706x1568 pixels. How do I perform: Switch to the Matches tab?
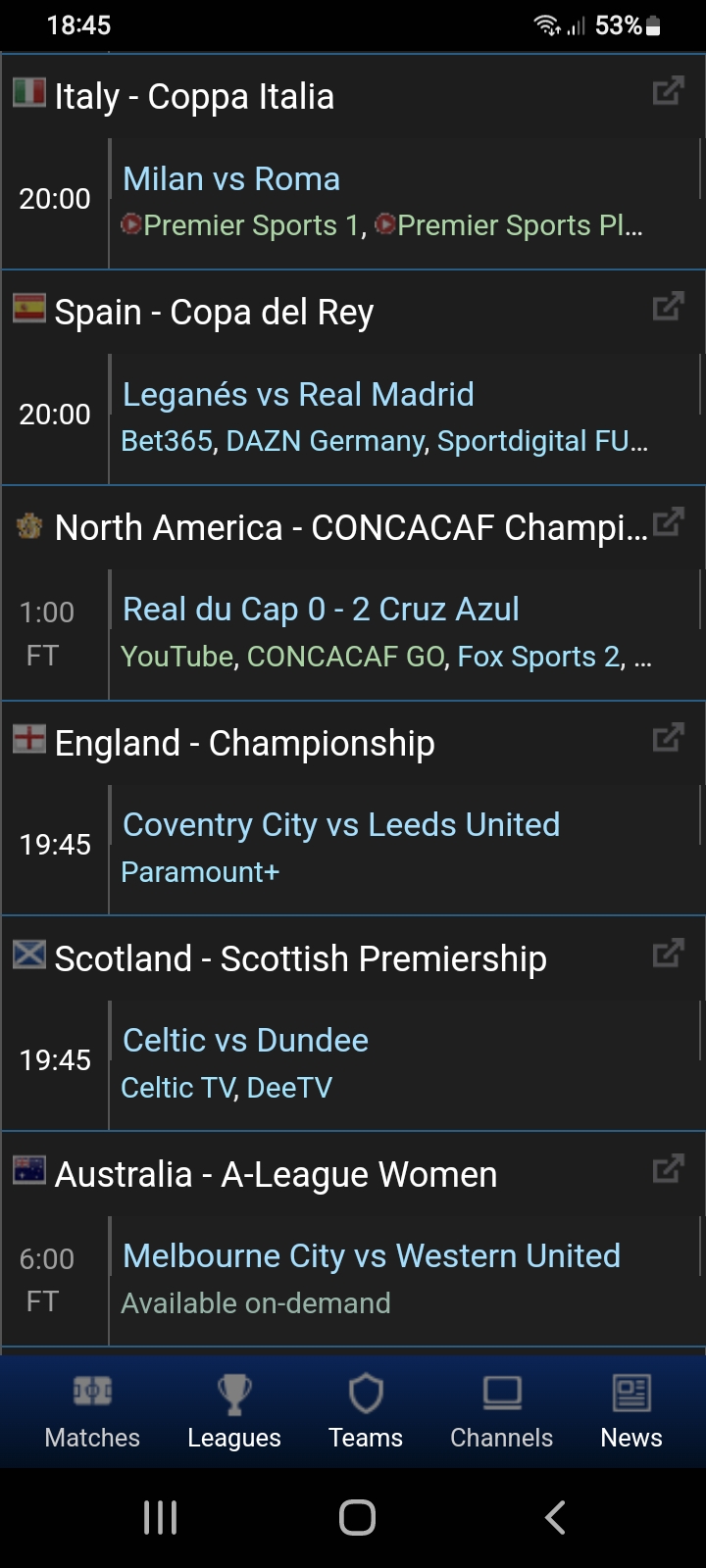click(92, 1412)
